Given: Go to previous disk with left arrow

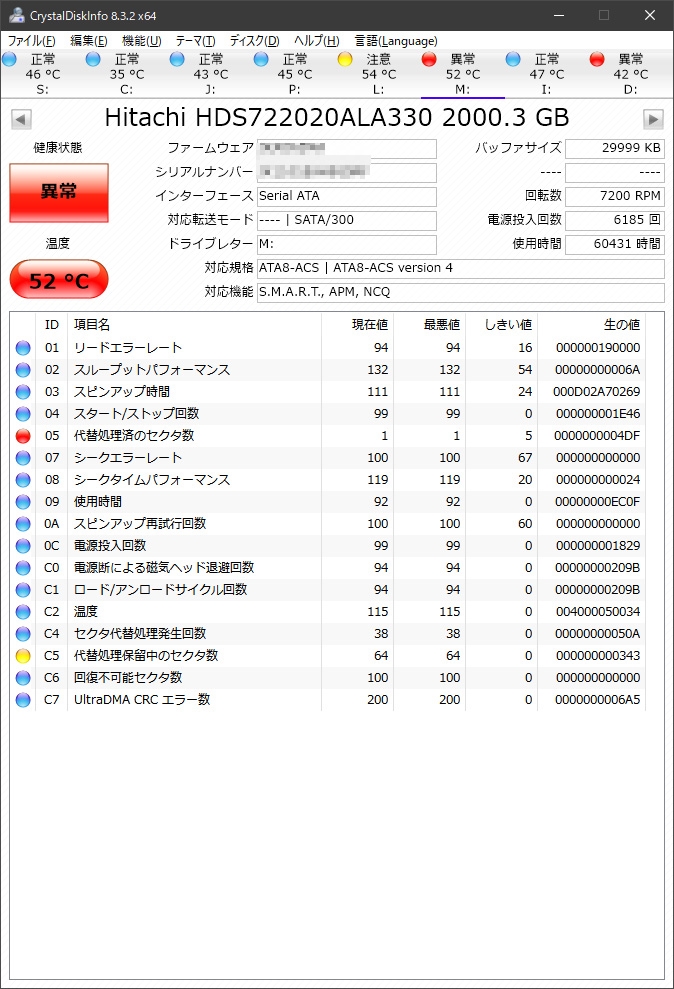Looking at the screenshot, I should (21, 119).
